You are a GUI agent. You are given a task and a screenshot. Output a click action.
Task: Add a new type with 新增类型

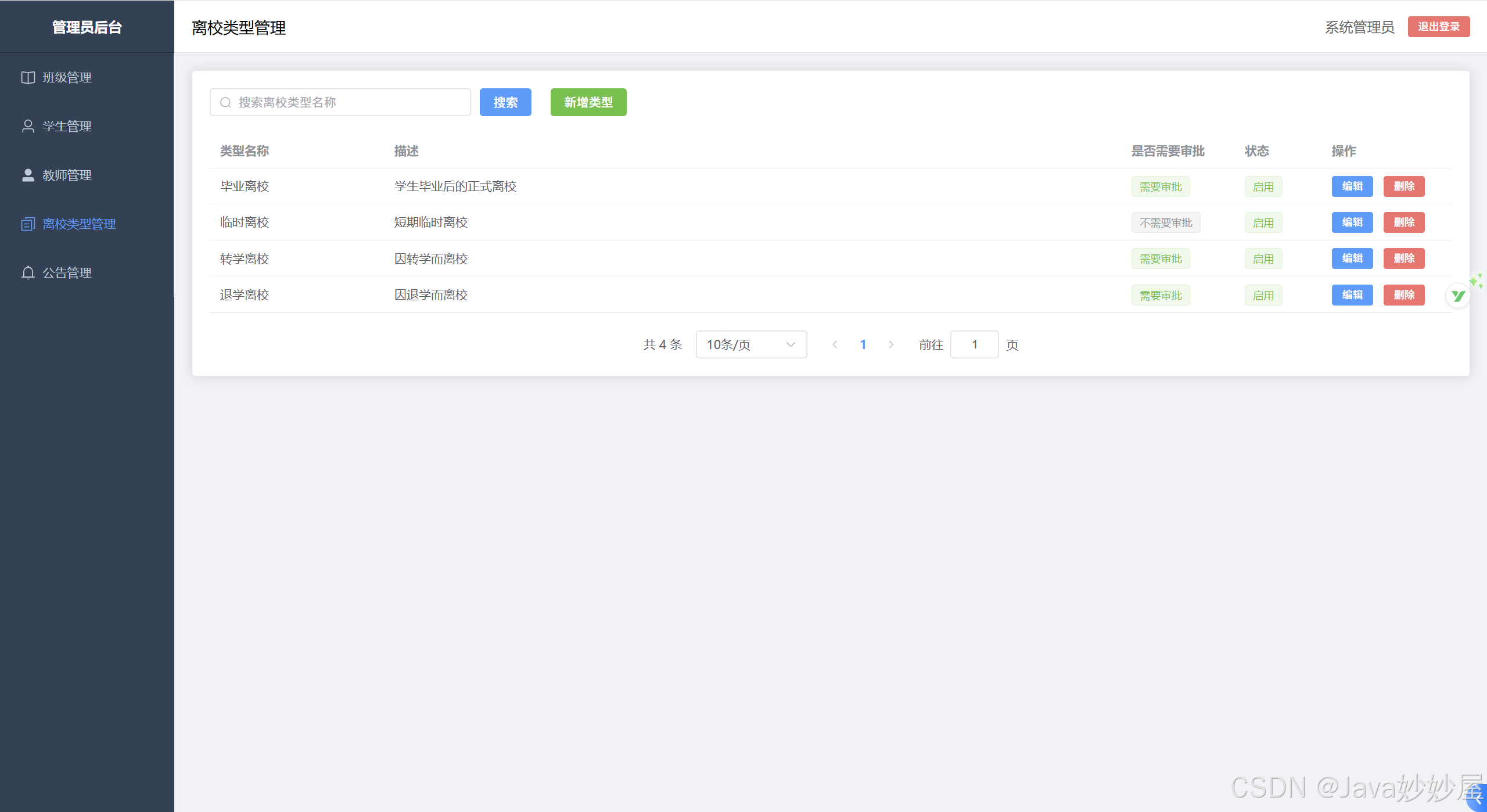[x=588, y=102]
